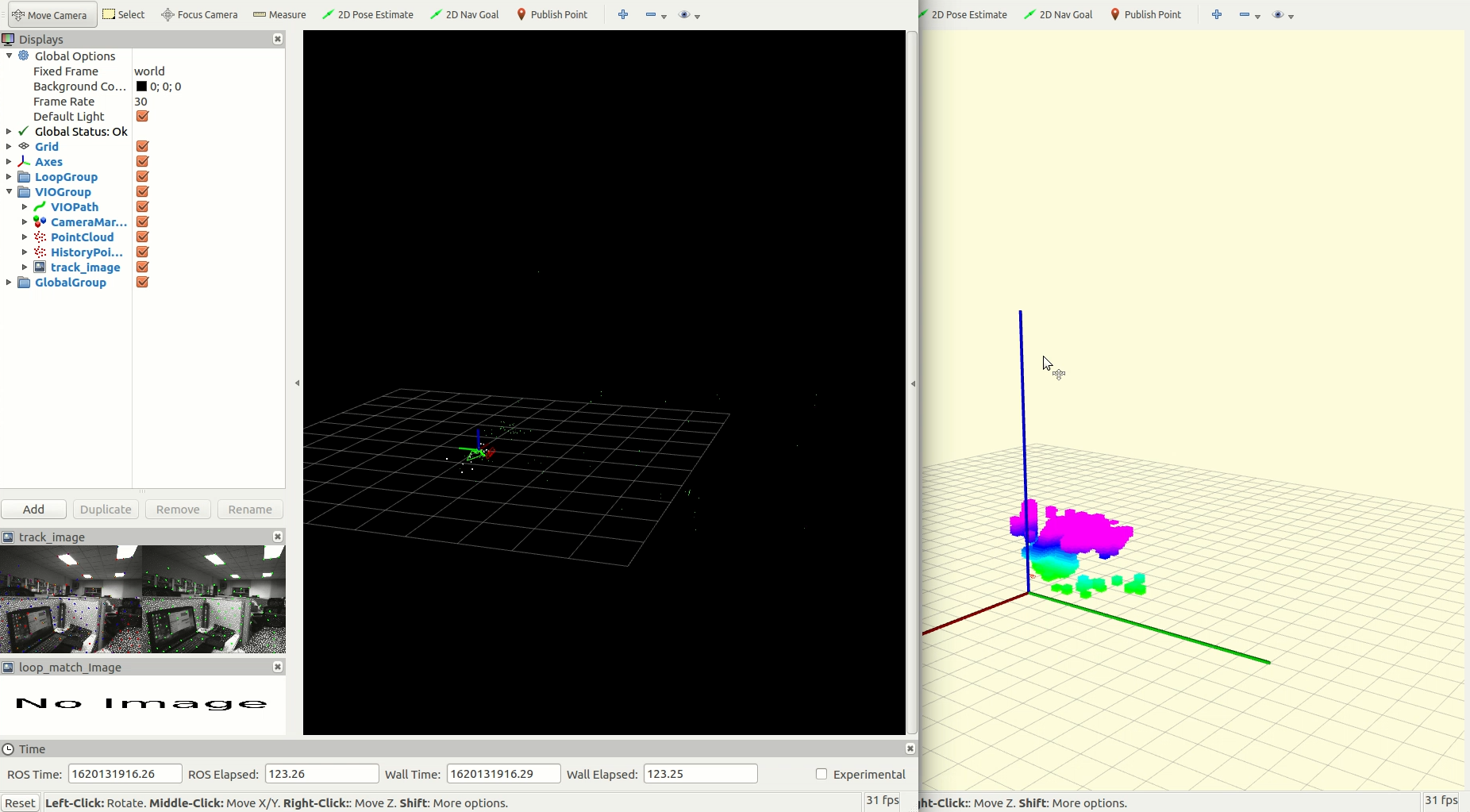1470x812 pixels.
Task: Click the Fixed Frame value world
Action: coord(149,71)
